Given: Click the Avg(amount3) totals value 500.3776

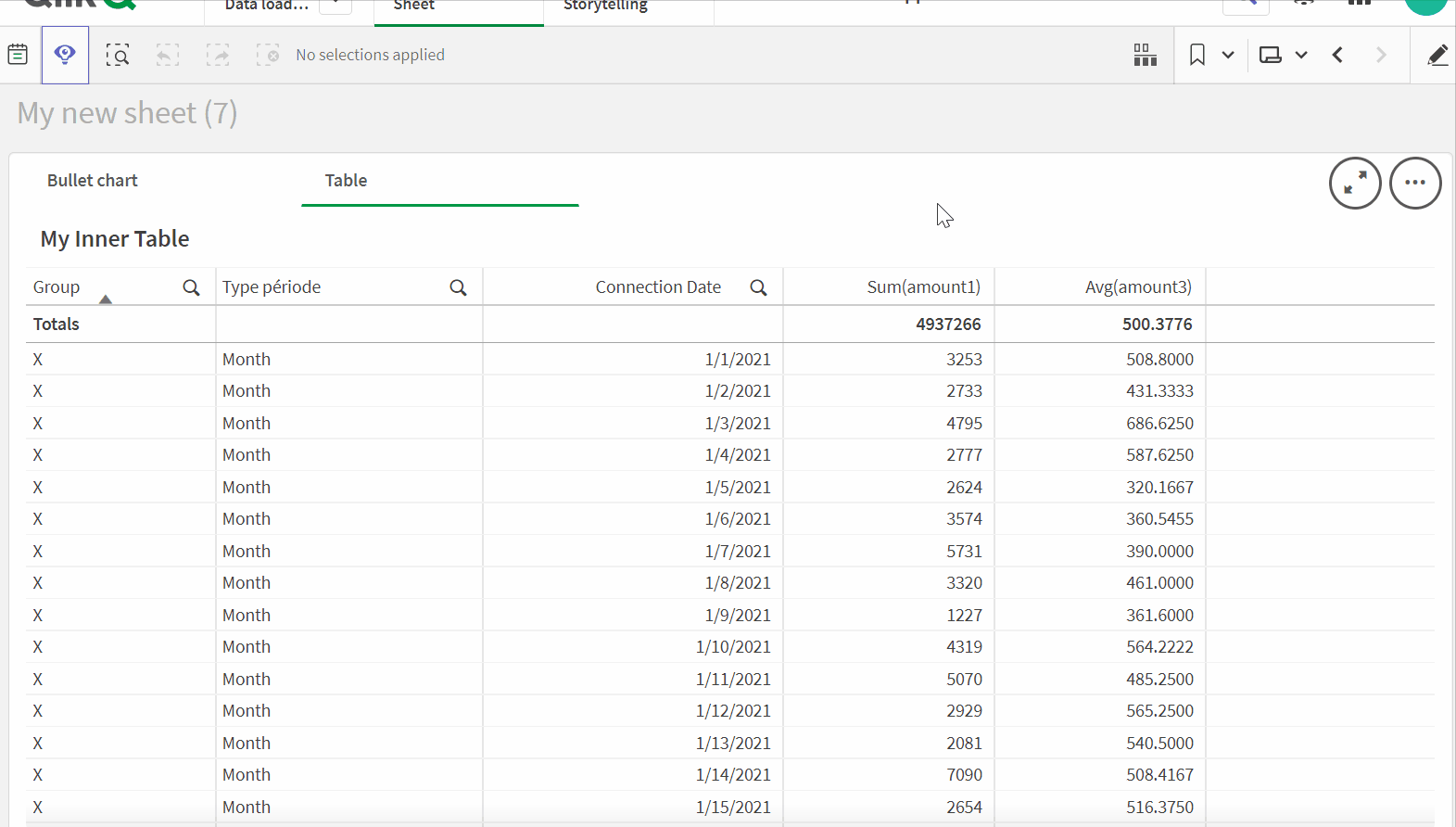Looking at the screenshot, I should tap(1158, 324).
